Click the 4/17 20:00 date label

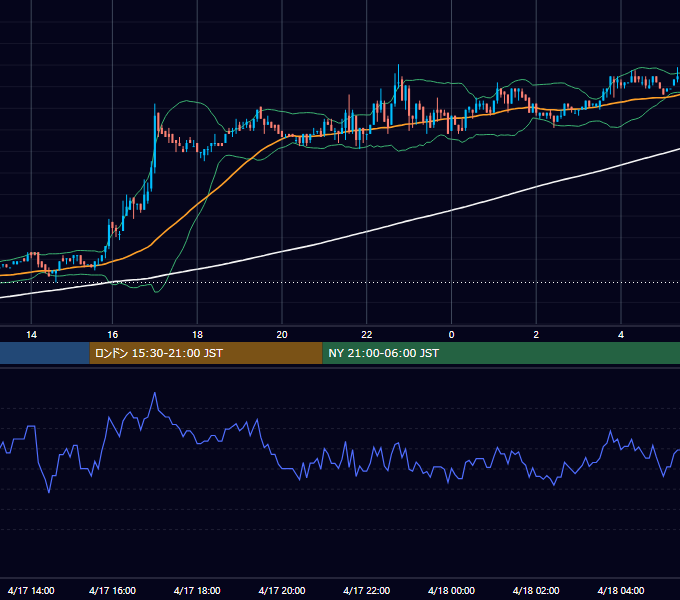pyautogui.click(x=282, y=590)
